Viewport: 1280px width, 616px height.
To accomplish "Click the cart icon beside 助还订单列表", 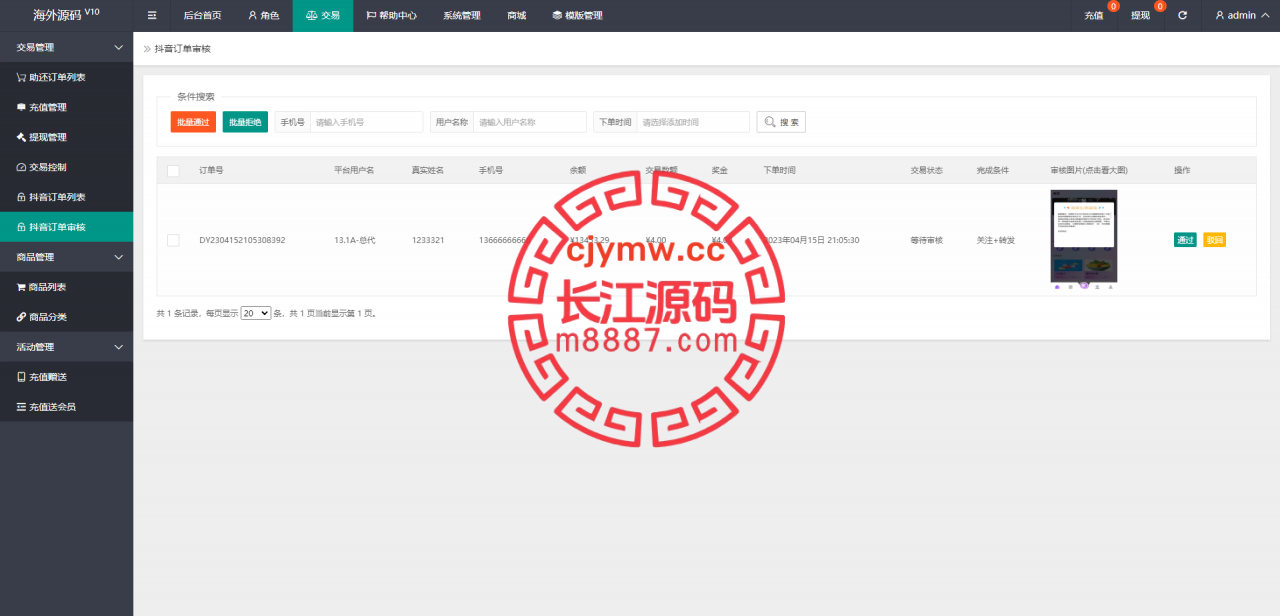I will point(21,77).
